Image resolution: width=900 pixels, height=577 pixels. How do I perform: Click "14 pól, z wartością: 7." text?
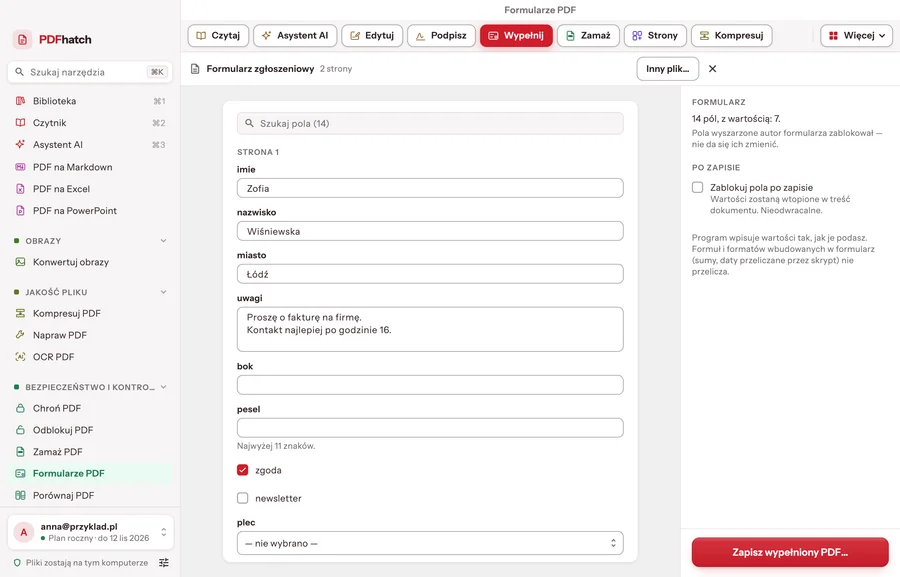click(736, 119)
